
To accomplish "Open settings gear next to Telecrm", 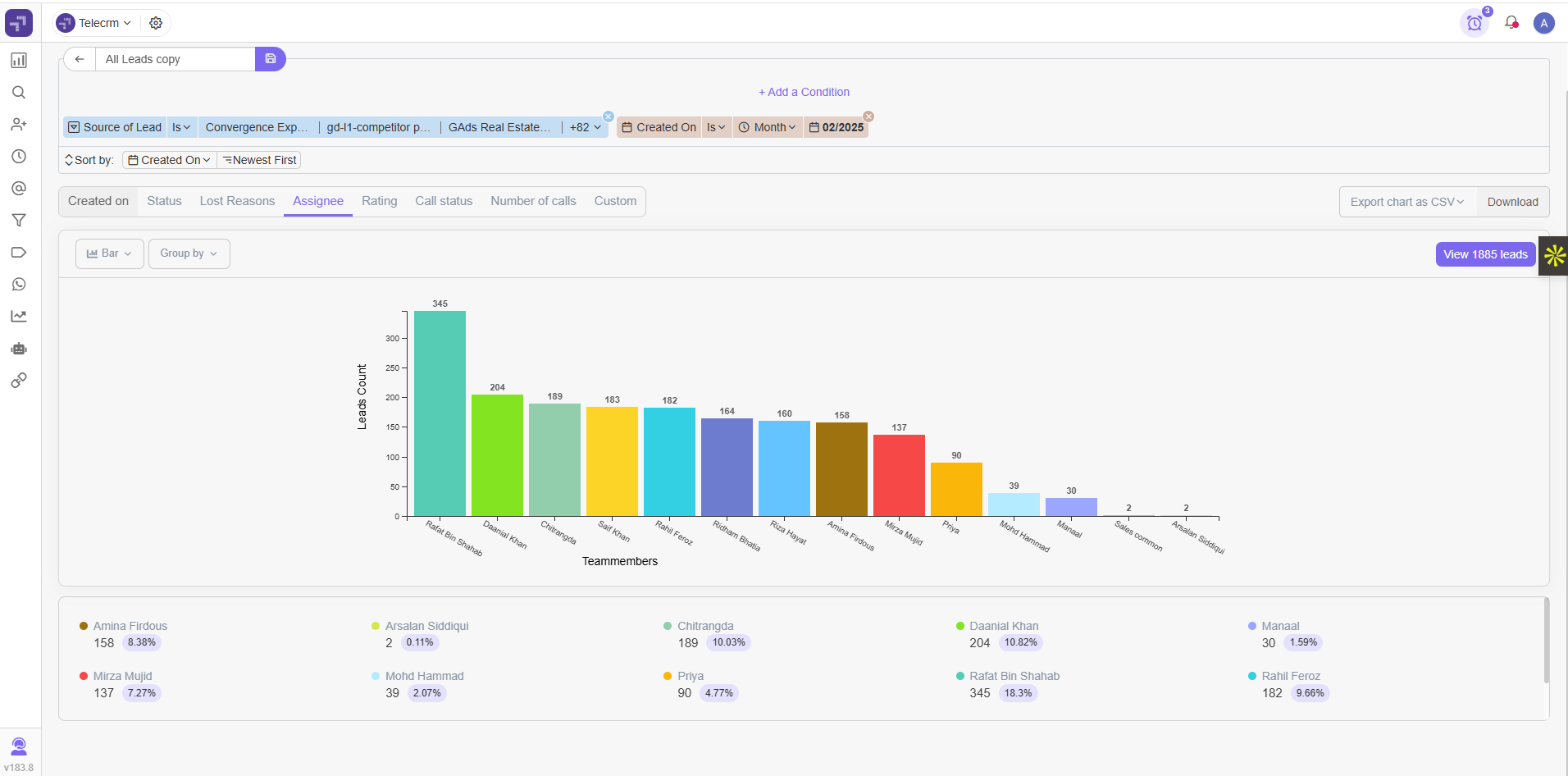I will [156, 23].
